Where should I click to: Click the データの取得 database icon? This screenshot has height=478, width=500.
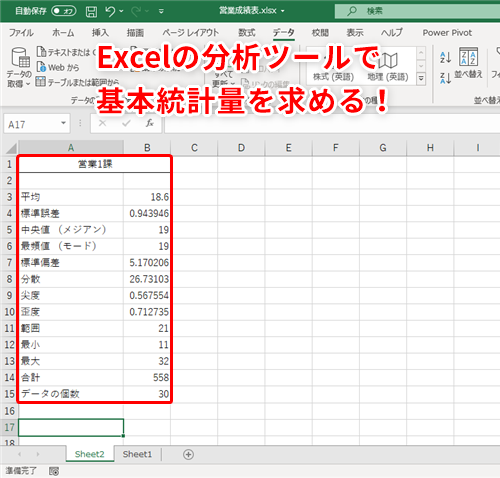tap(20, 57)
